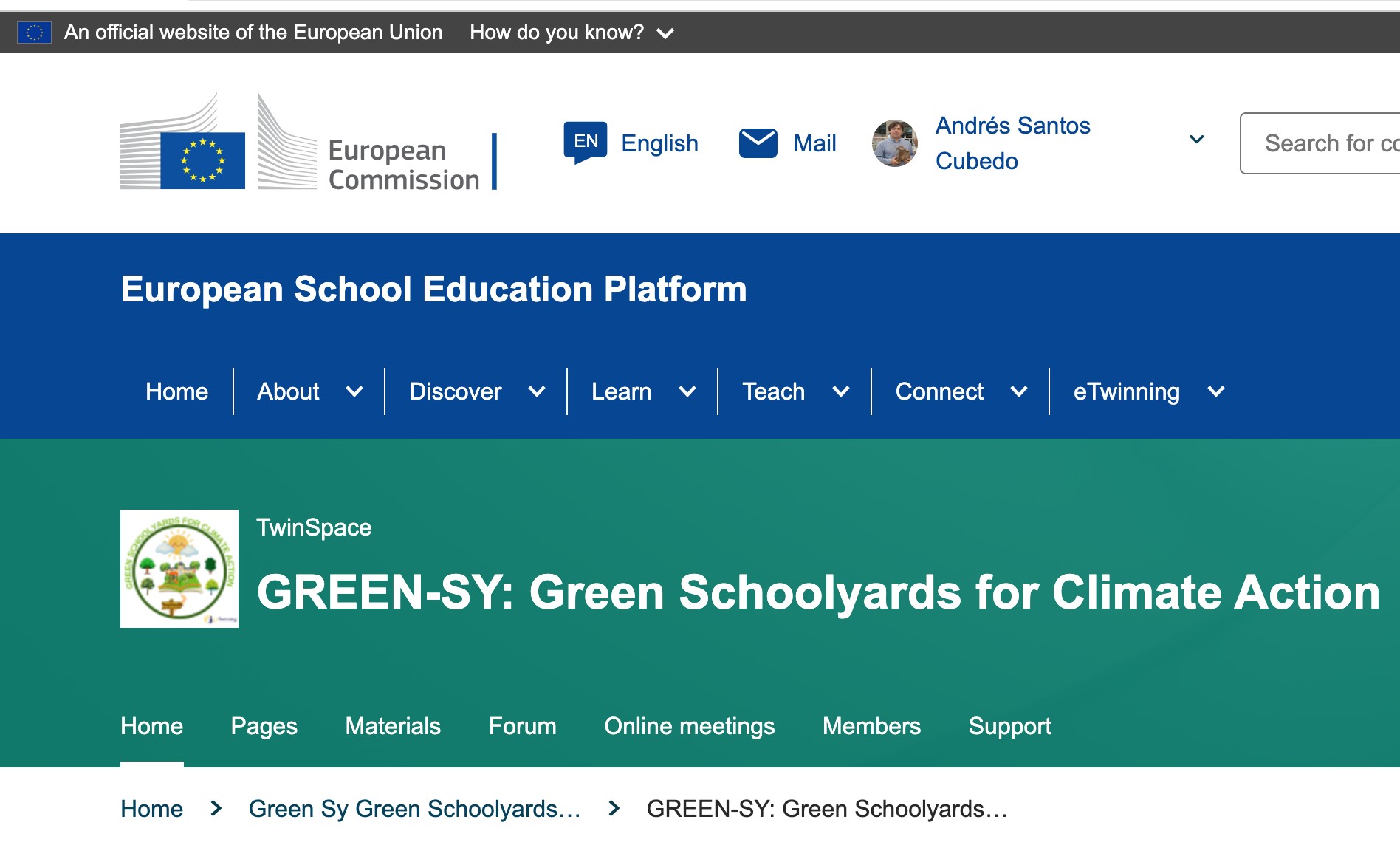Click the TwinSpace label above the title

(314, 527)
